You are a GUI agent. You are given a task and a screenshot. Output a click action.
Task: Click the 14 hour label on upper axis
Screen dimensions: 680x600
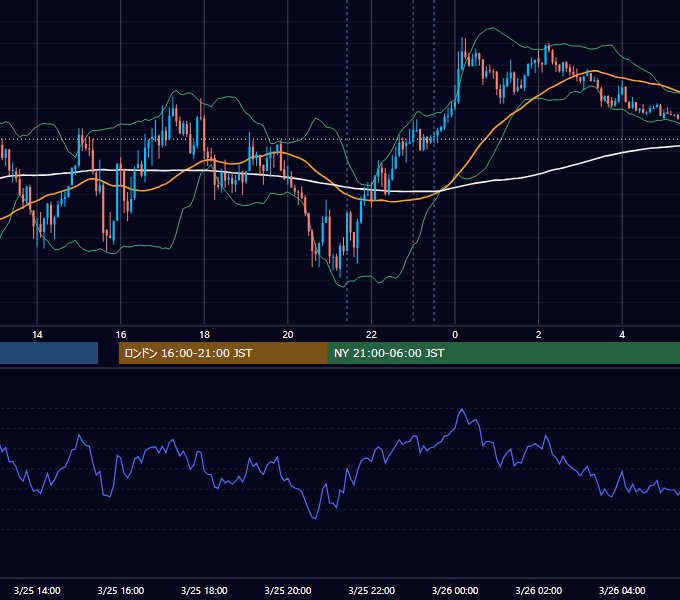(x=37, y=335)
